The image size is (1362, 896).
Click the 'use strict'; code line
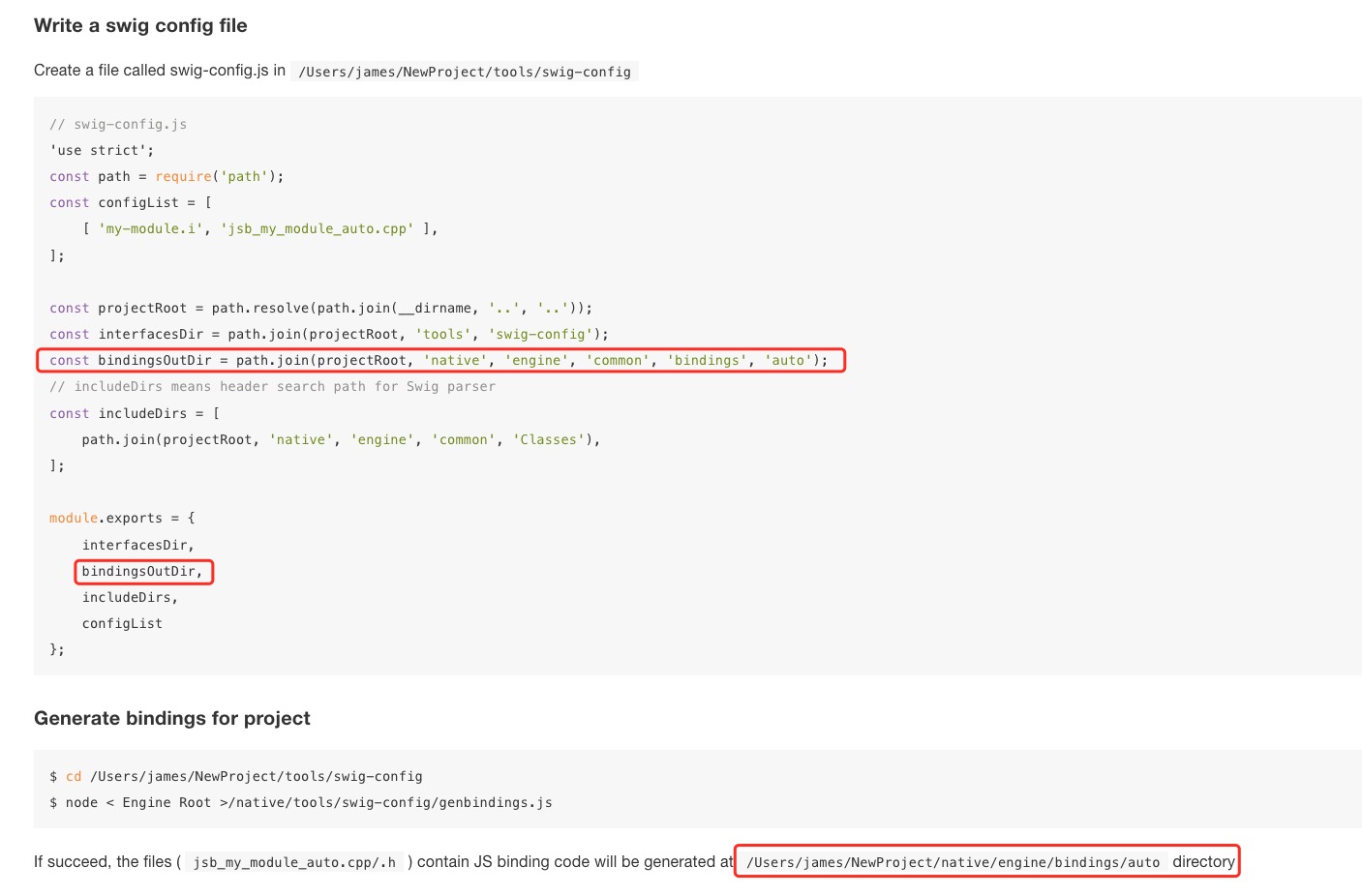point(102,150)
